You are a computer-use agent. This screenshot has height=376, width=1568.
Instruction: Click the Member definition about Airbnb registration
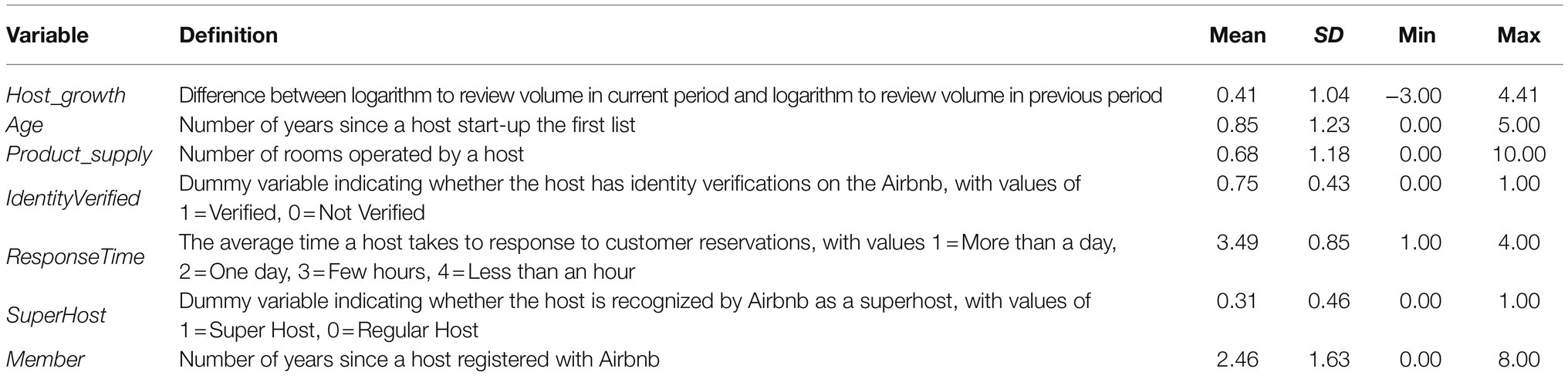click(x=419, y=360)
